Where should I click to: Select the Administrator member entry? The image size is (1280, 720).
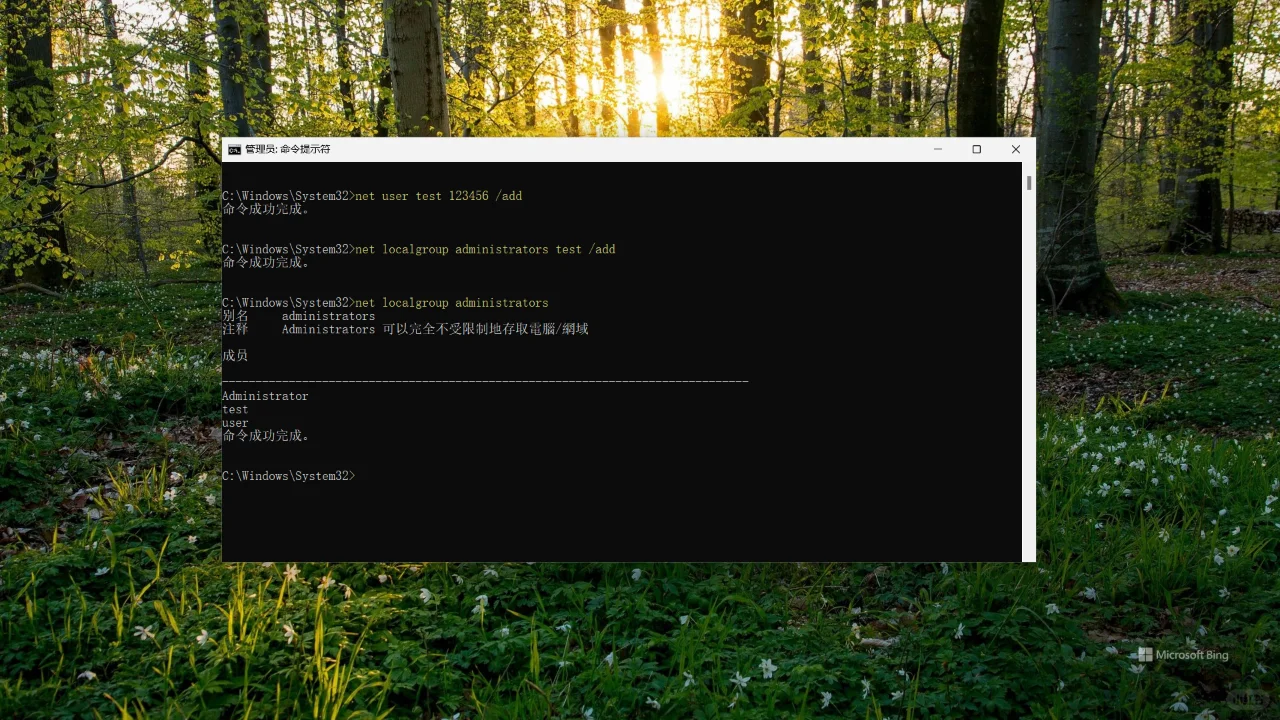(265, 396)
